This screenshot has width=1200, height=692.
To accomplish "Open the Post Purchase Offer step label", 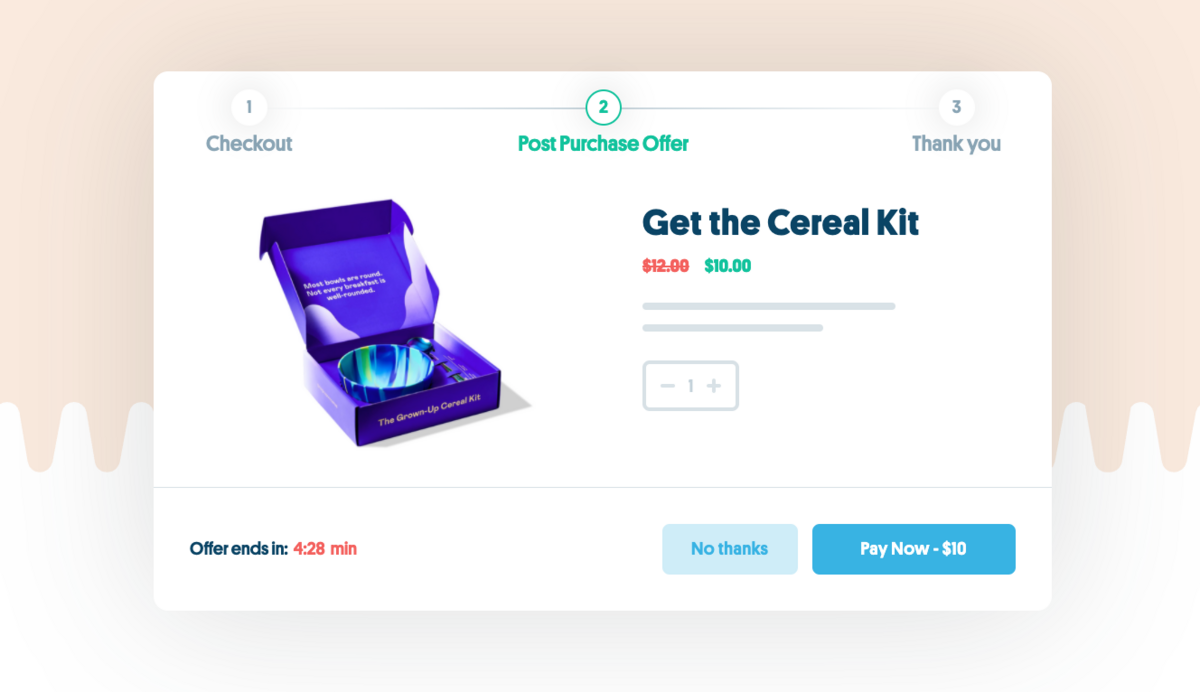I will [x=603, y=143].
